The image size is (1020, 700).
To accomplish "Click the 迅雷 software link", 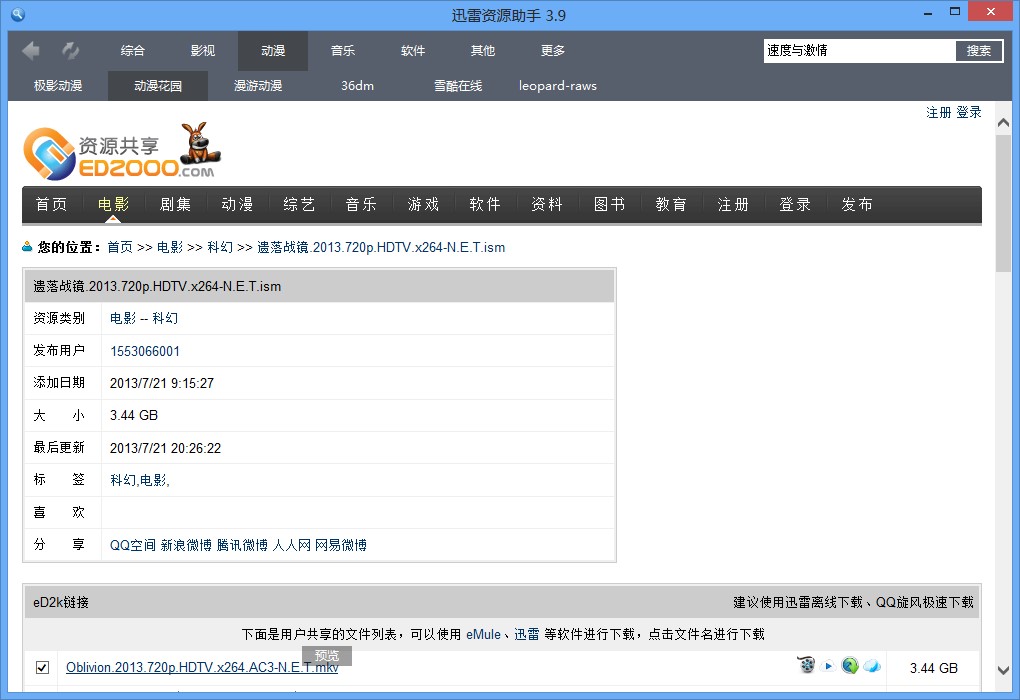I will pos(527,634).
